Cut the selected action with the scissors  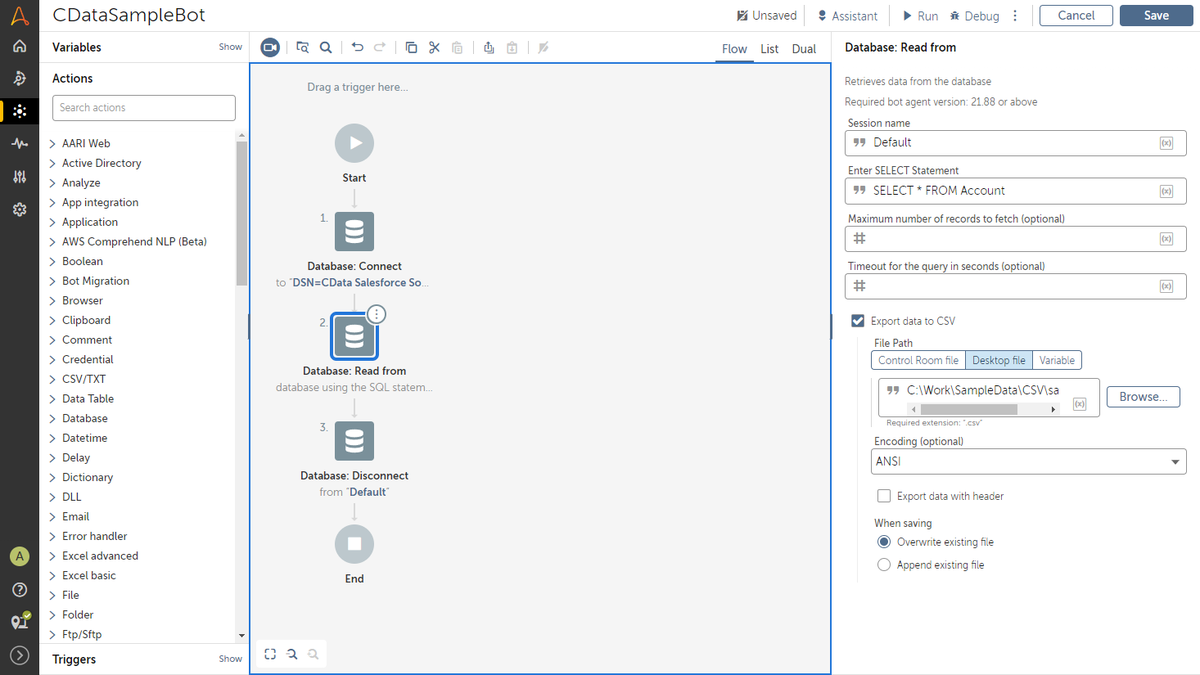click(x=434, y=47)
